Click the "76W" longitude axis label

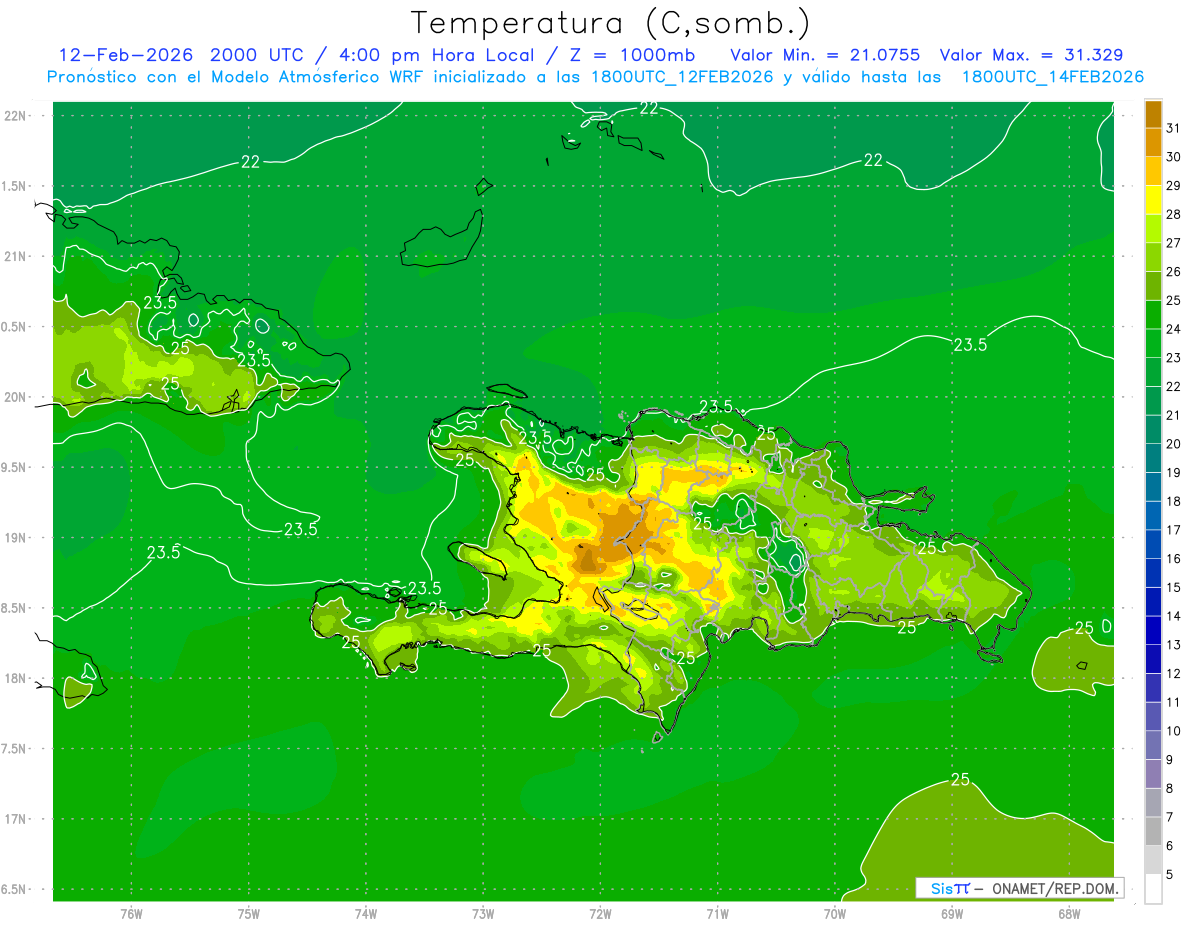pyautogui.click(x=131, y=913)
